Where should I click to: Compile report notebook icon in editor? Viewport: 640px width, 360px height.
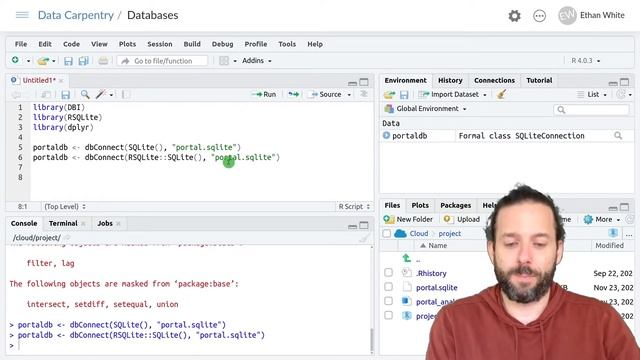click(126, 95)
